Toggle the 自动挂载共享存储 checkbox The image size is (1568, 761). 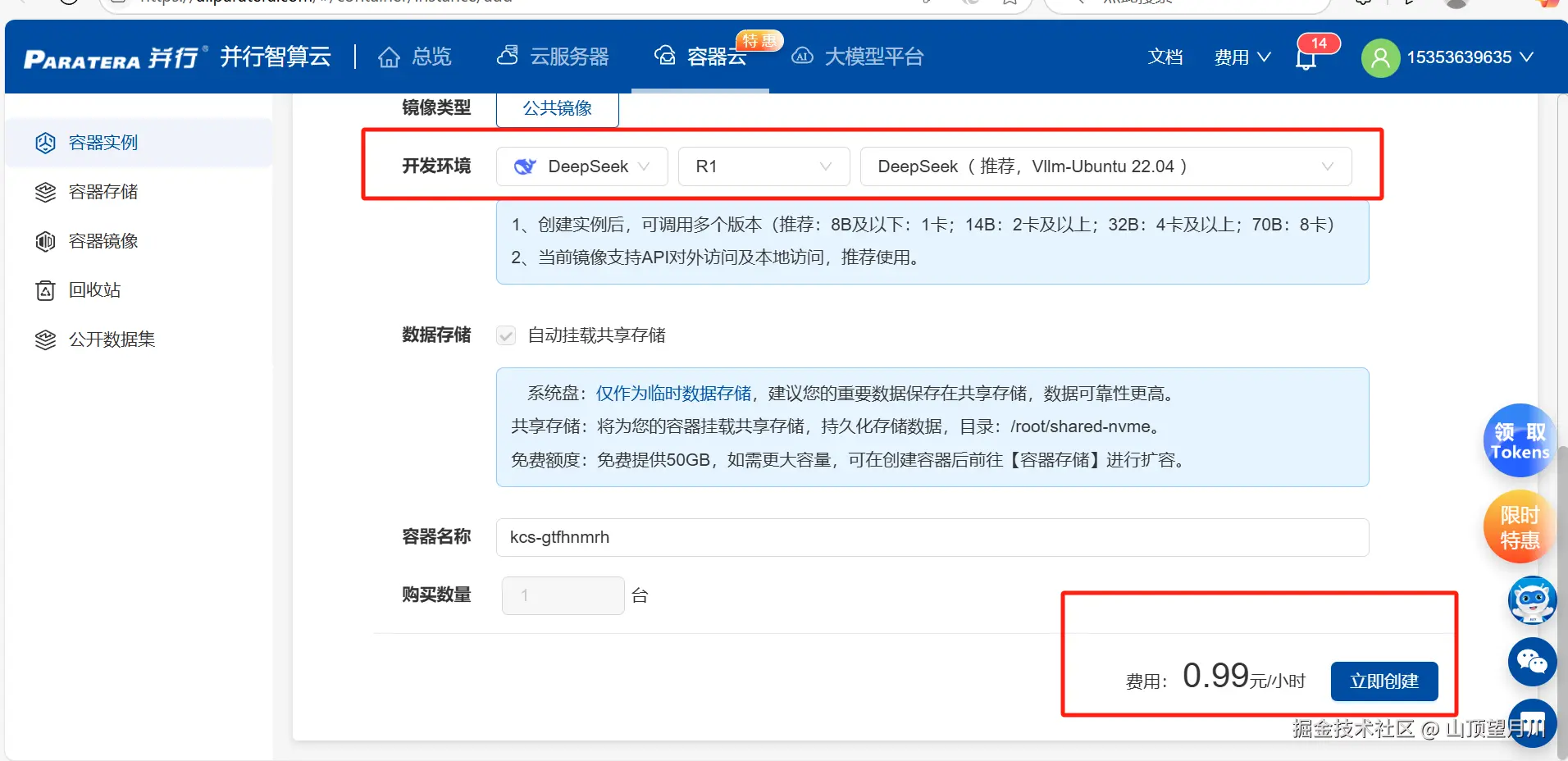pyautogui.click(x=506, y=335)
